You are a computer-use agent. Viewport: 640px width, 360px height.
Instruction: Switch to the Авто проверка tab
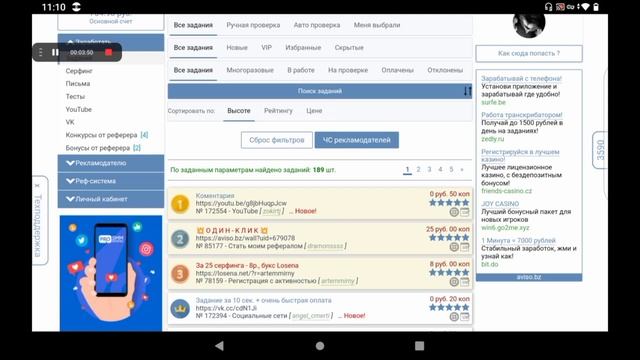click(317, 25)
